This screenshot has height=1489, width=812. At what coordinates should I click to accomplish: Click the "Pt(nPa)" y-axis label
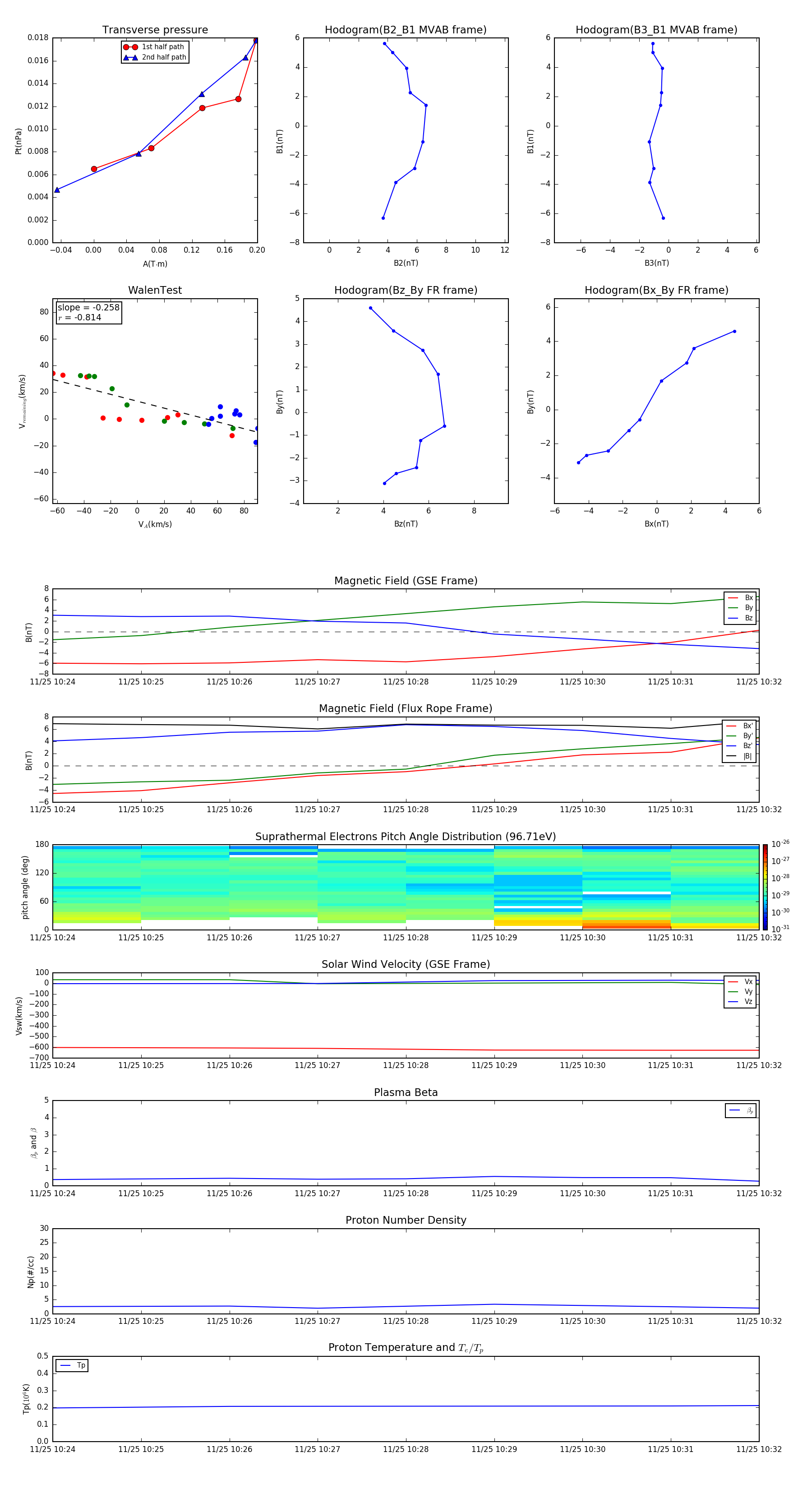[18, 141]
